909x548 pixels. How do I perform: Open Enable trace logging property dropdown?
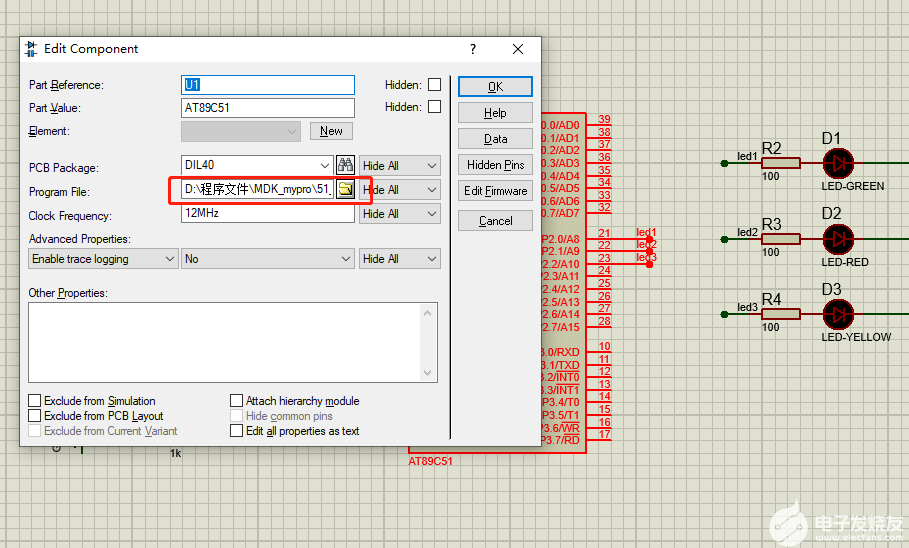[103, 259]
